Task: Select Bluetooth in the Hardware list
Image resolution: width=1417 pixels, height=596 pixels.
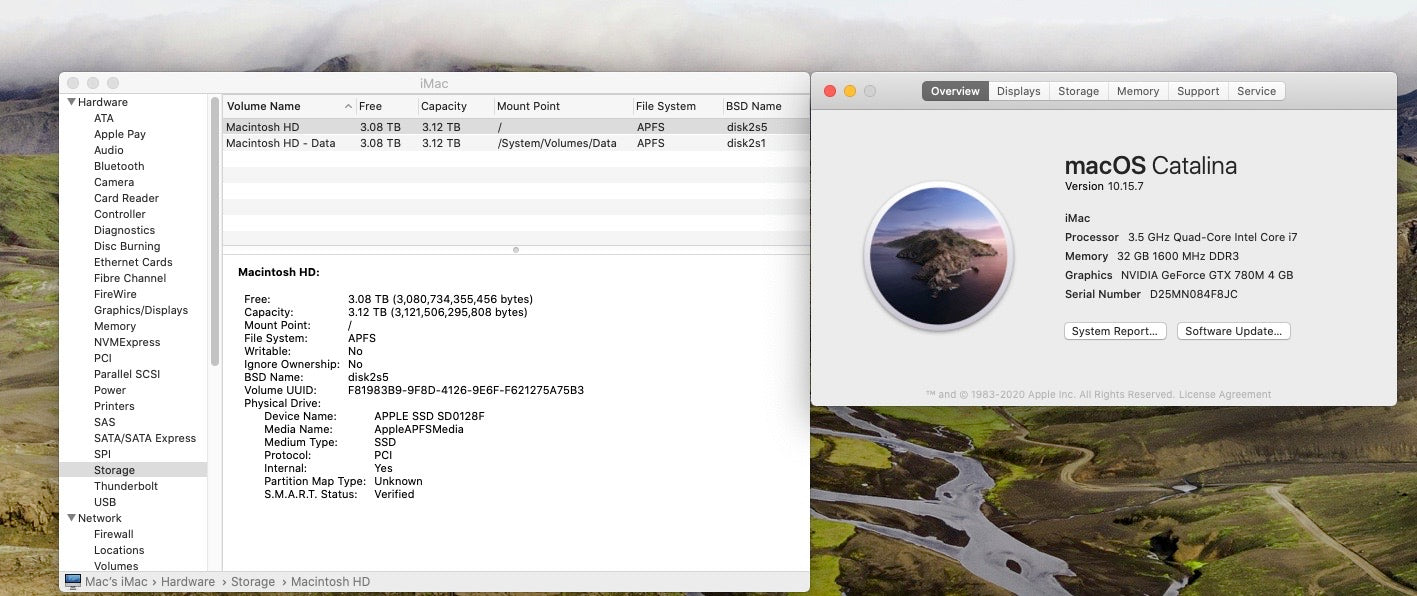Action: [x=118, y=166]
